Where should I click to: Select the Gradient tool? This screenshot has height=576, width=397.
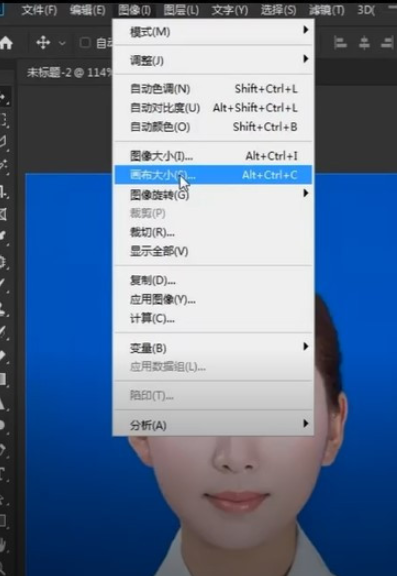coord(3,379)
